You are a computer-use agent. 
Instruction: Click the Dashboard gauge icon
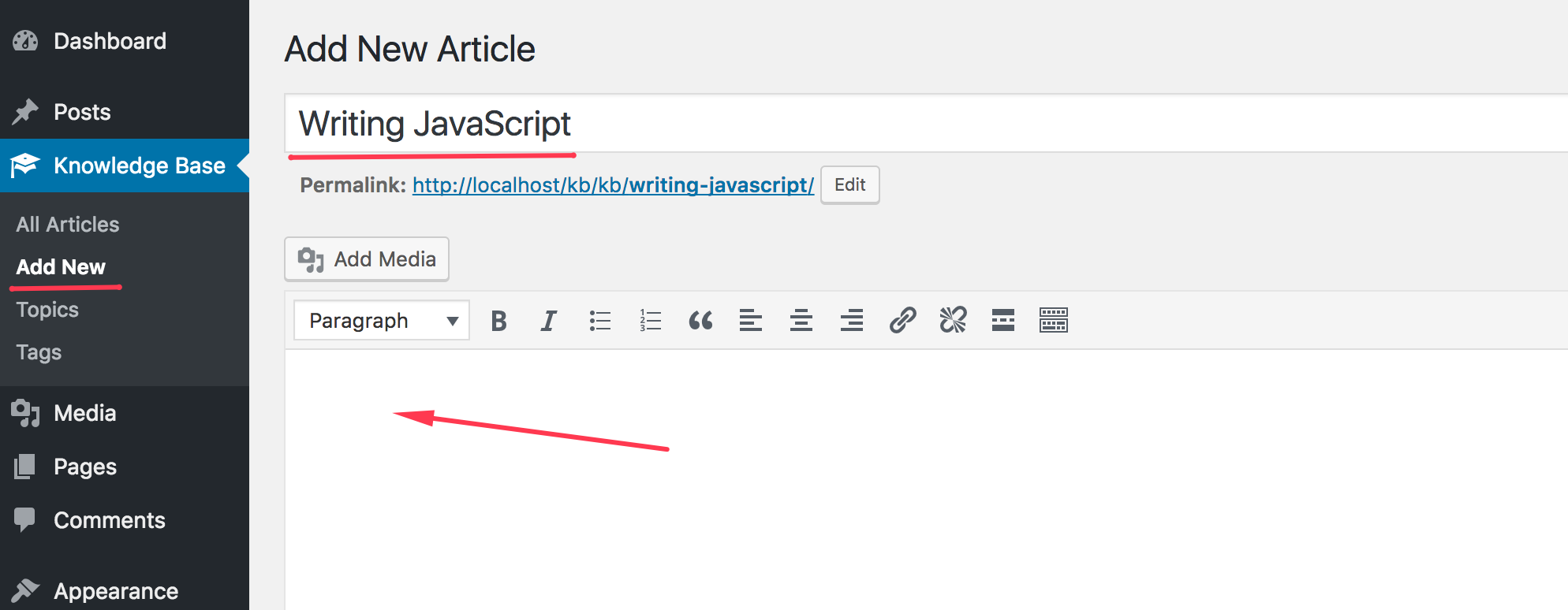click(x=25, y=41)
